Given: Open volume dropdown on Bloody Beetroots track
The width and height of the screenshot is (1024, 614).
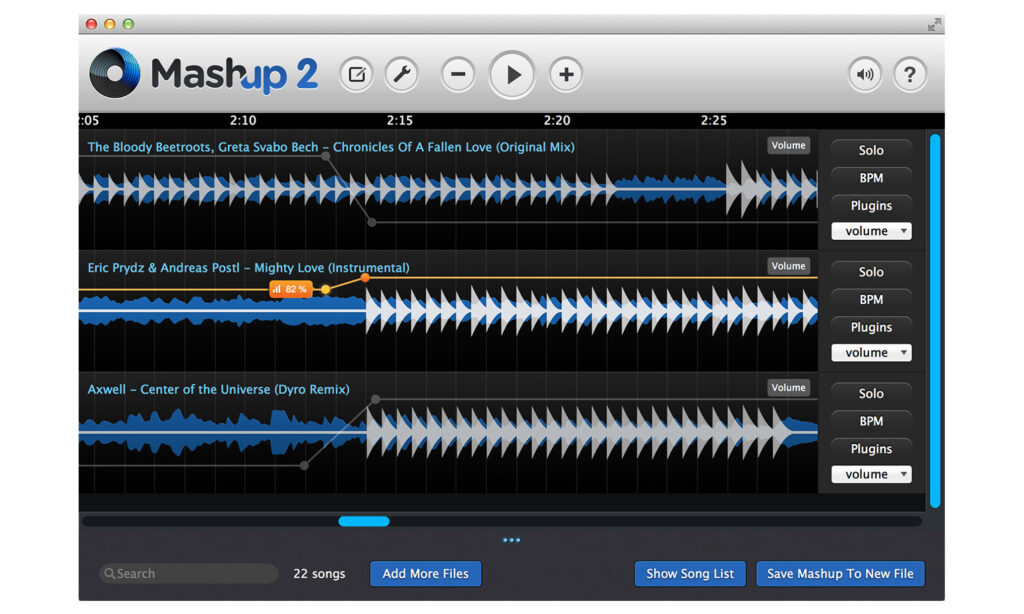Looking at the screenshot, I should tap(871, 231).
